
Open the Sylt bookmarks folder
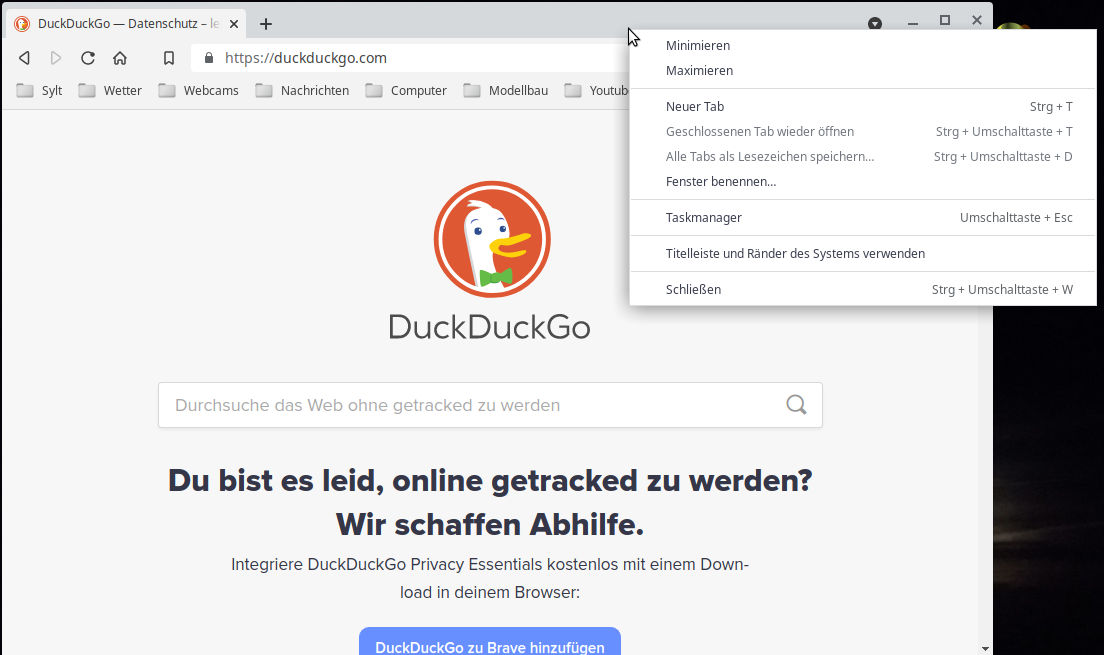tap(39, 90)
